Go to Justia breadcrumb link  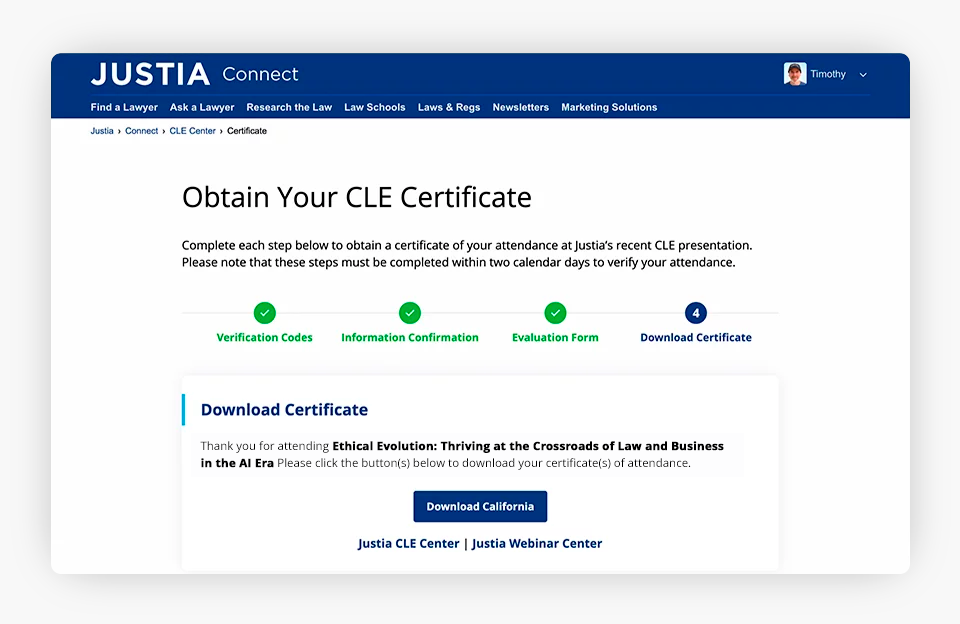[x=102, y=131]
